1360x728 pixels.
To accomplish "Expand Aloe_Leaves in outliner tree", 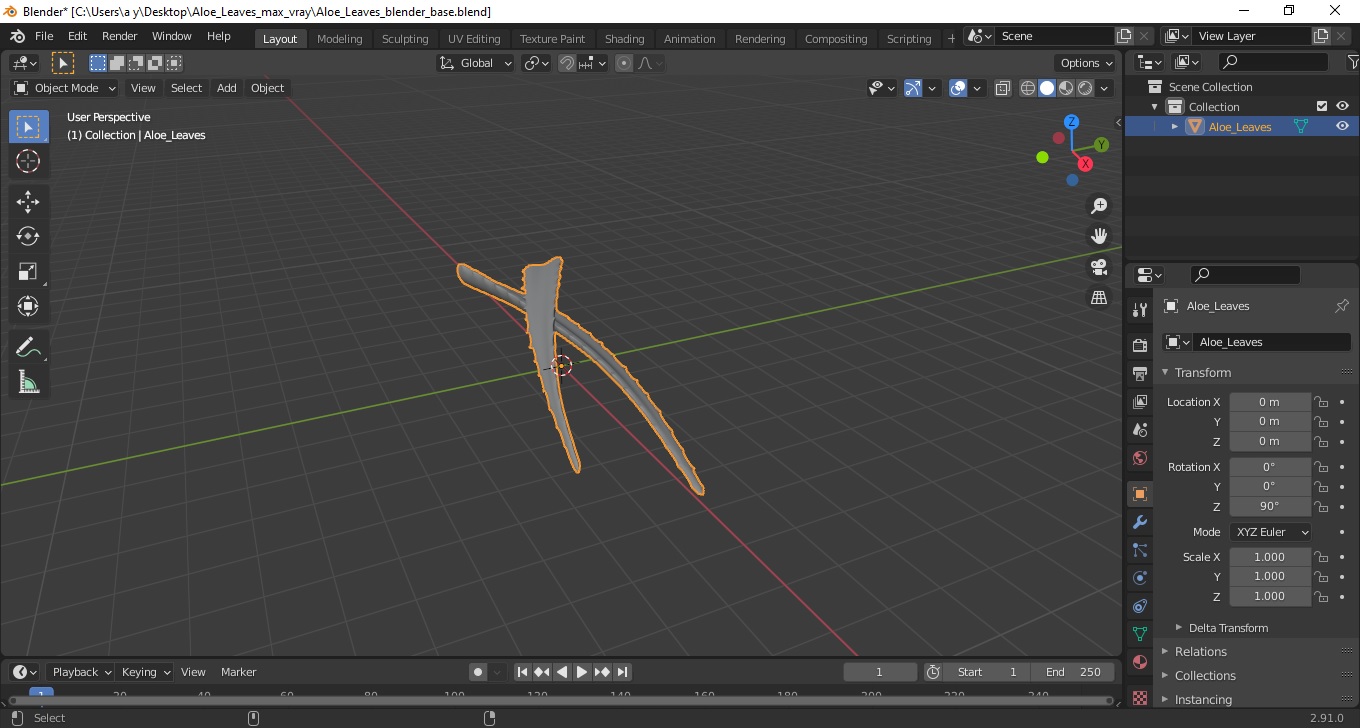I will point(1175,126).
